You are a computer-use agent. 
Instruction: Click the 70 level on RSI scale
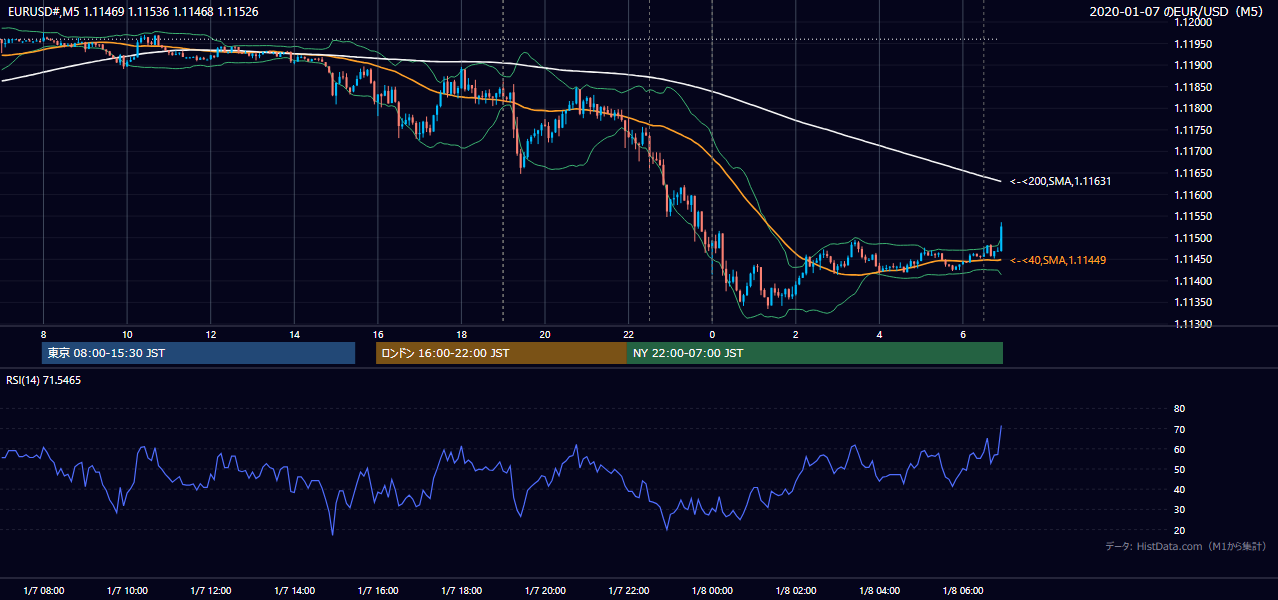coord(1179,430)
